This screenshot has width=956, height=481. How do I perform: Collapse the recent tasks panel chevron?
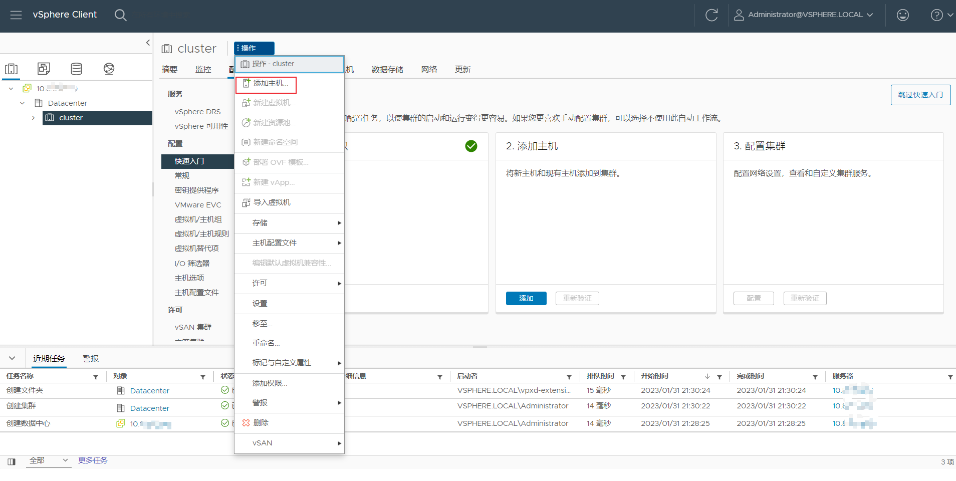[x=12, y=358]
